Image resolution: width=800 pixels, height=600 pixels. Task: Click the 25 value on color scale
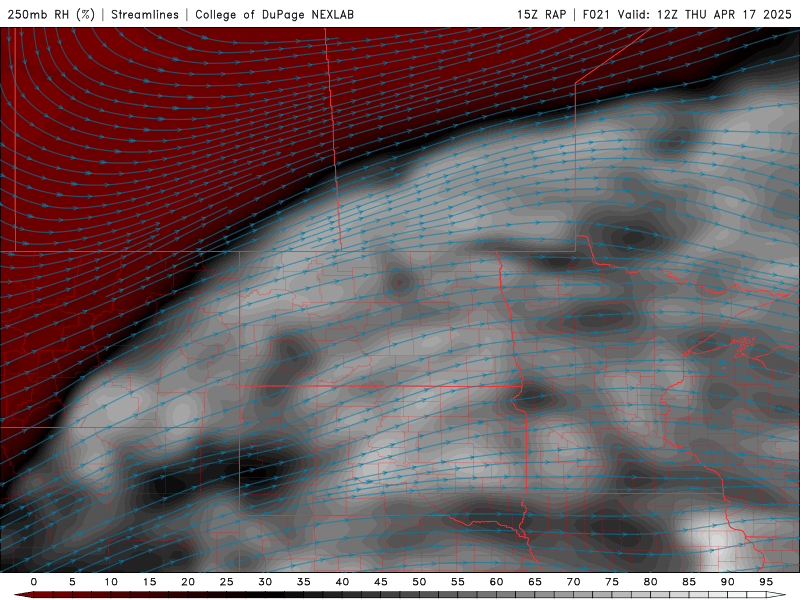(227, 582)
